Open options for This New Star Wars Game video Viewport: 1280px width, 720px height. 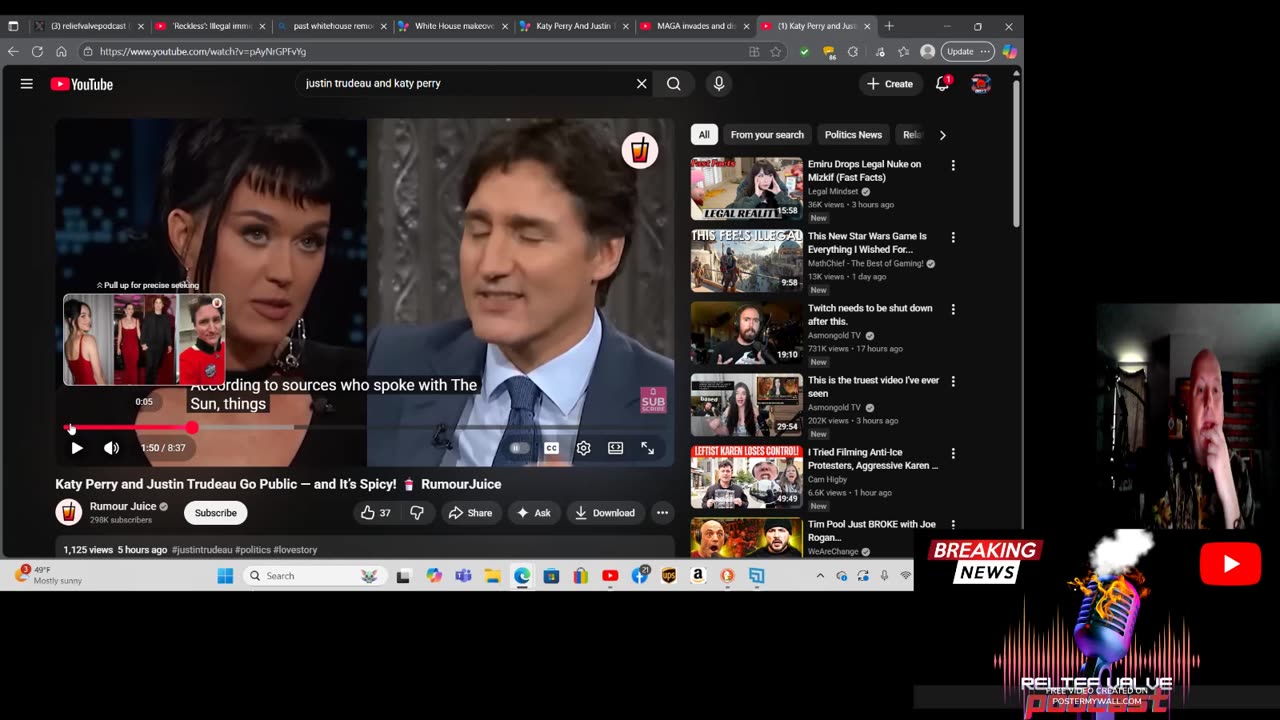click(x=953, y=237)
